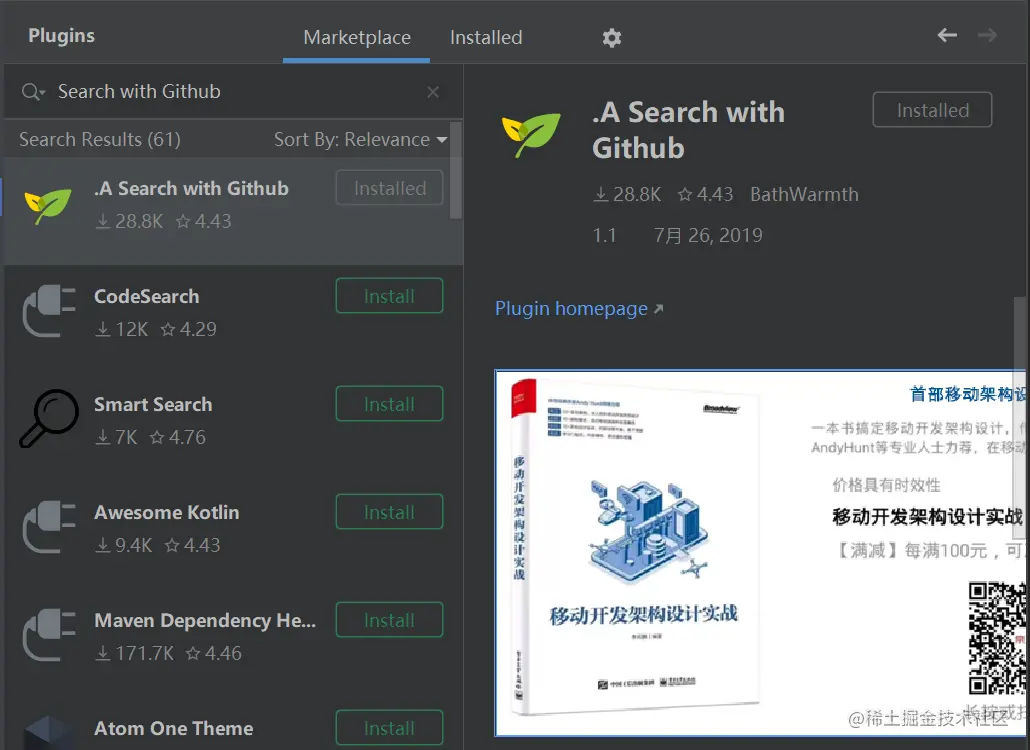Click the QR code in the banner
The width and height of the screenshot is (1030, 750).
click(x=997, y=638)
